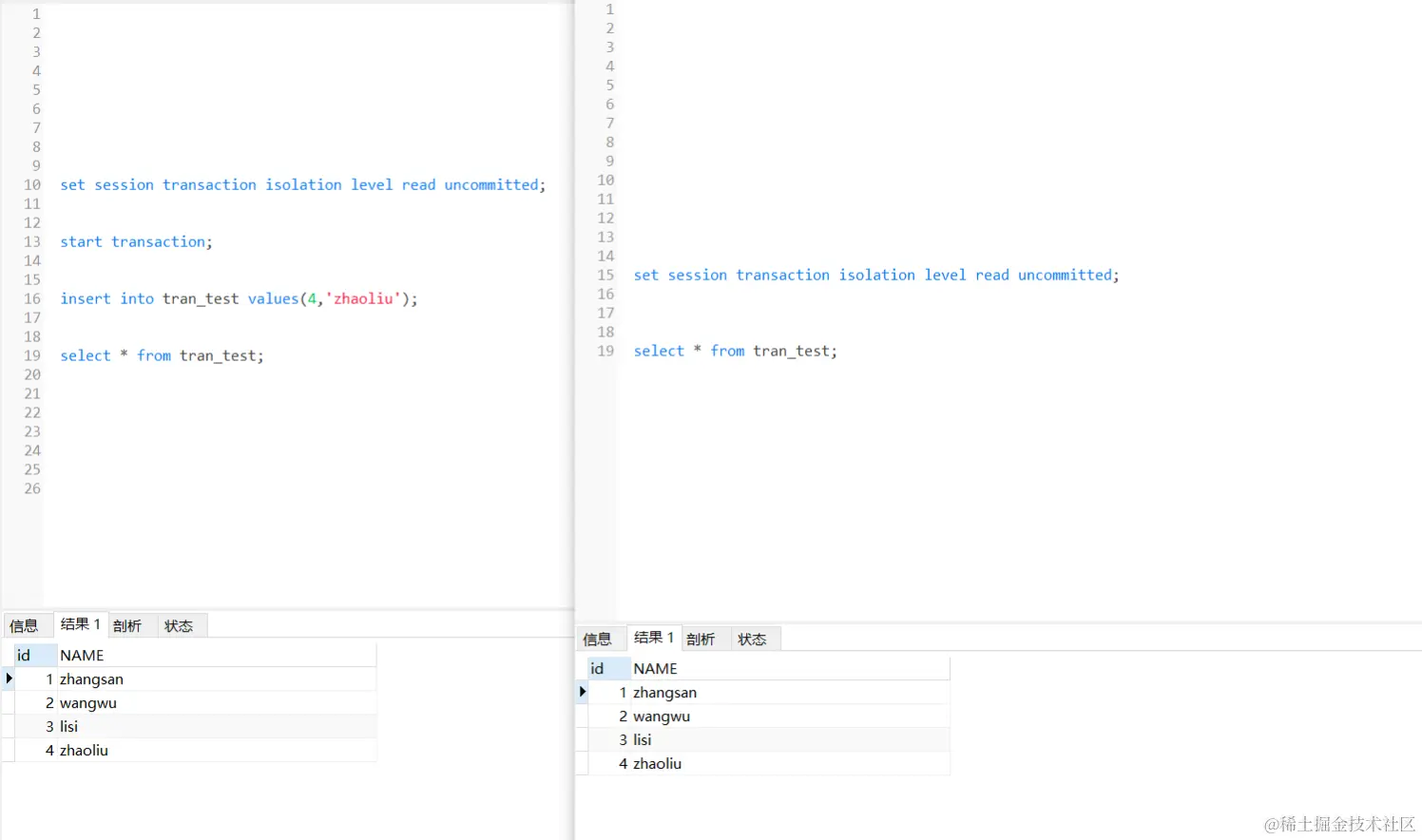Select the NAME column header in right results
The image size is (1422, 840).
pyautogui.click(x=790, y=669)
